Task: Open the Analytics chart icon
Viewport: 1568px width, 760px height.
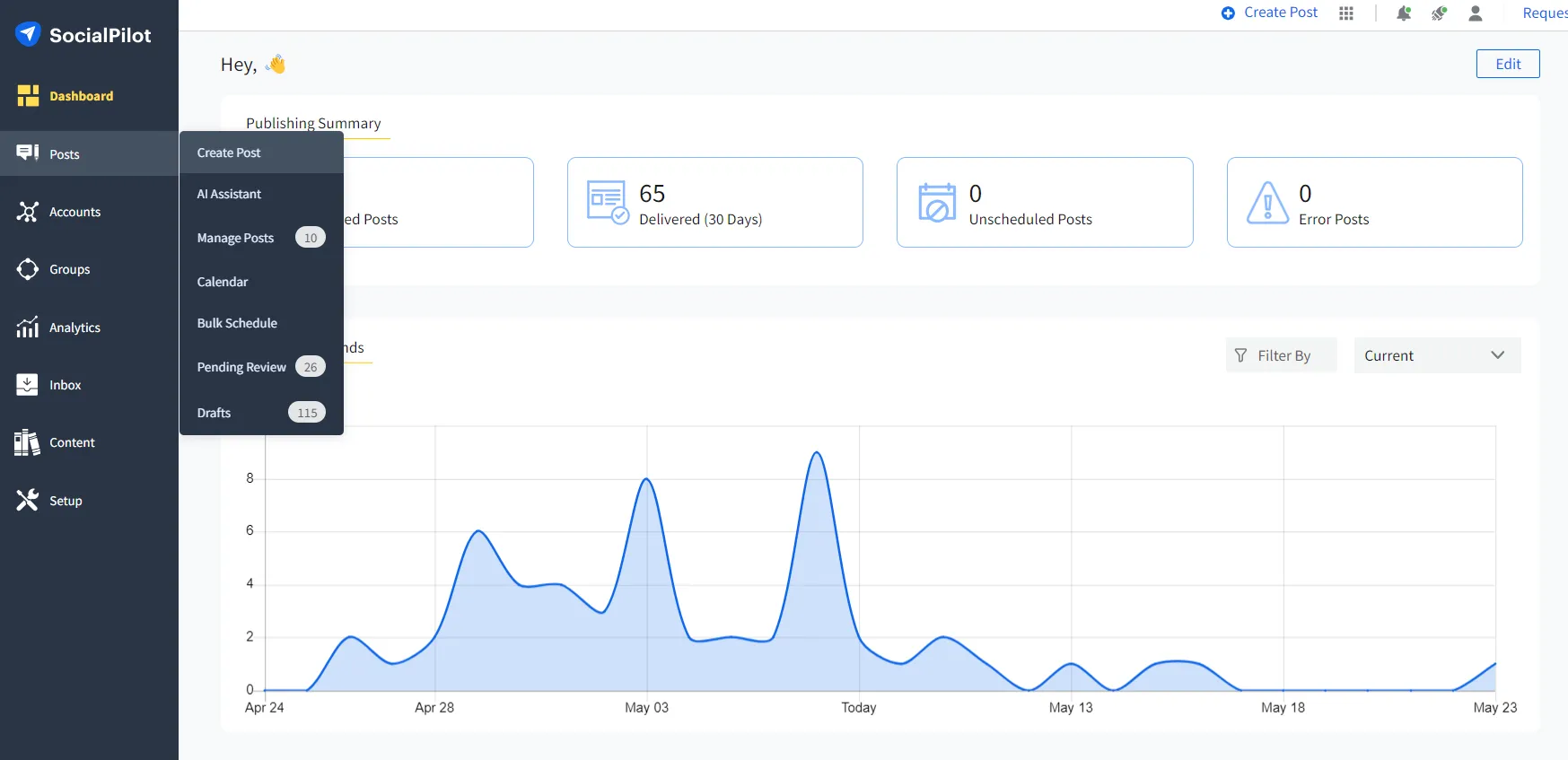Action: [x=27, y=328]
